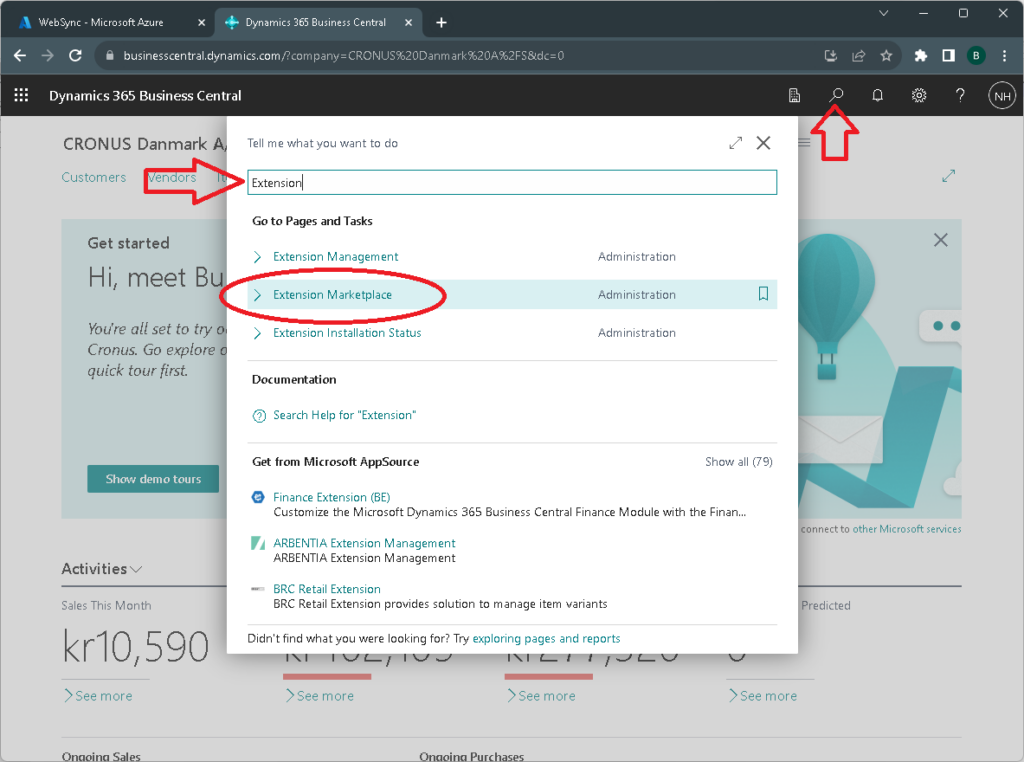Expand the search dialog to full size
The width and height of the screenshot is (1024, 762).
736,143
